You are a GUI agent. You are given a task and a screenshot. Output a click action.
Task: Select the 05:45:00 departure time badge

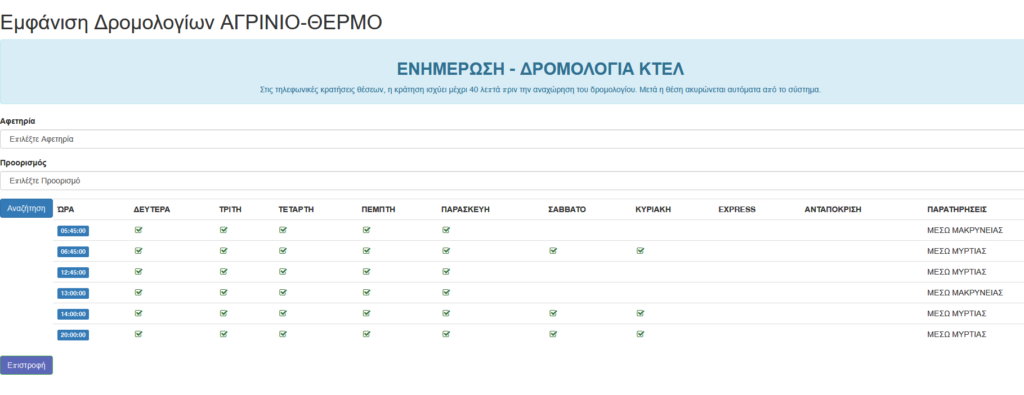73,230
